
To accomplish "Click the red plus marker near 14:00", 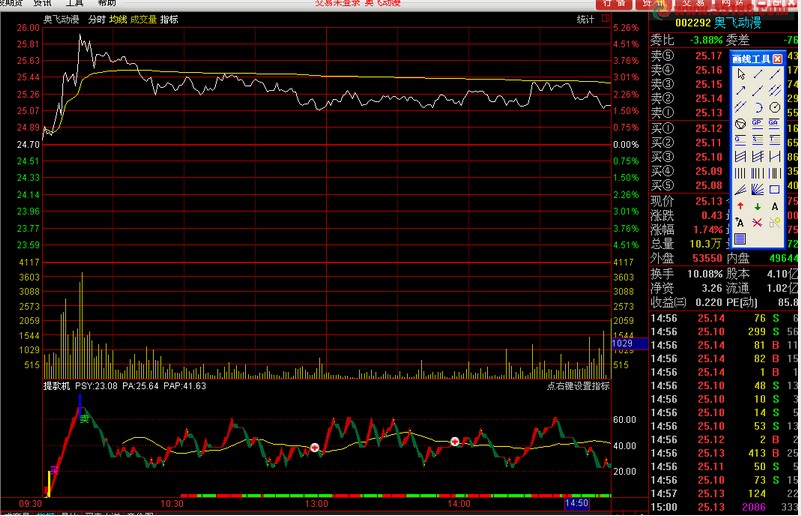I will (x=455, y=441).
